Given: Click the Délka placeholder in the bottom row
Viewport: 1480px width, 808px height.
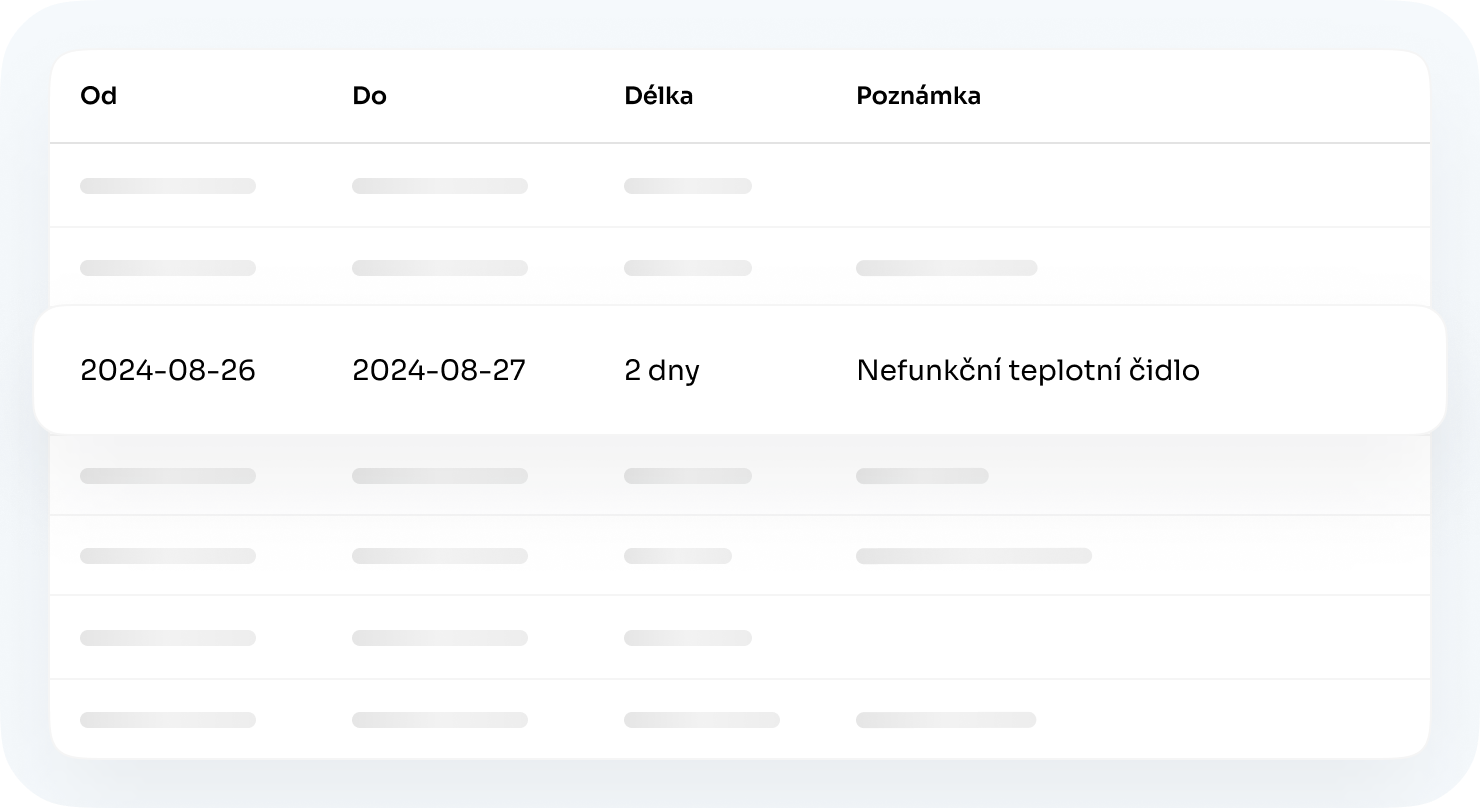Looking at the screenshot, I should point(700,719).
